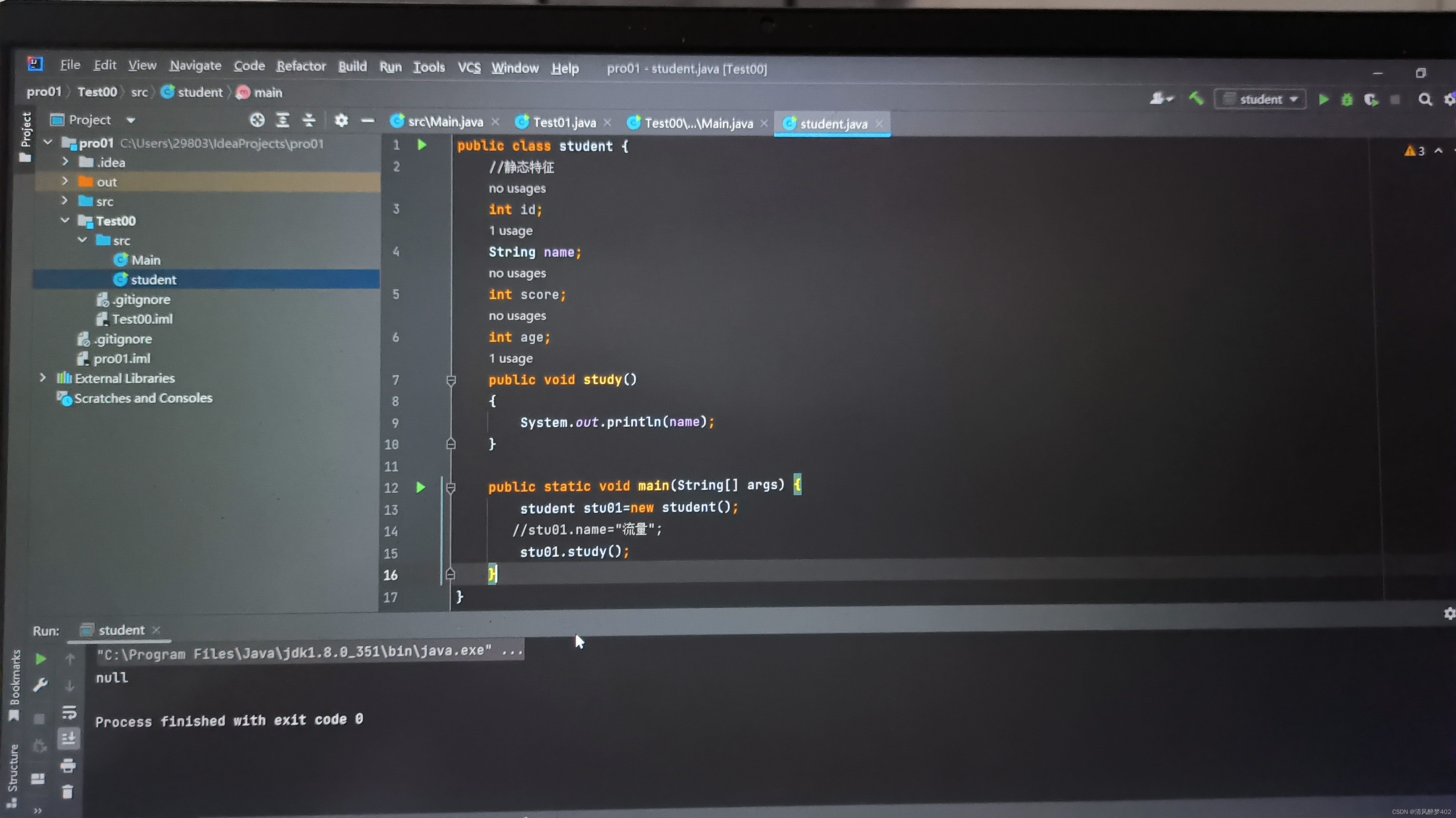Collapse the Test00 module

65,220
